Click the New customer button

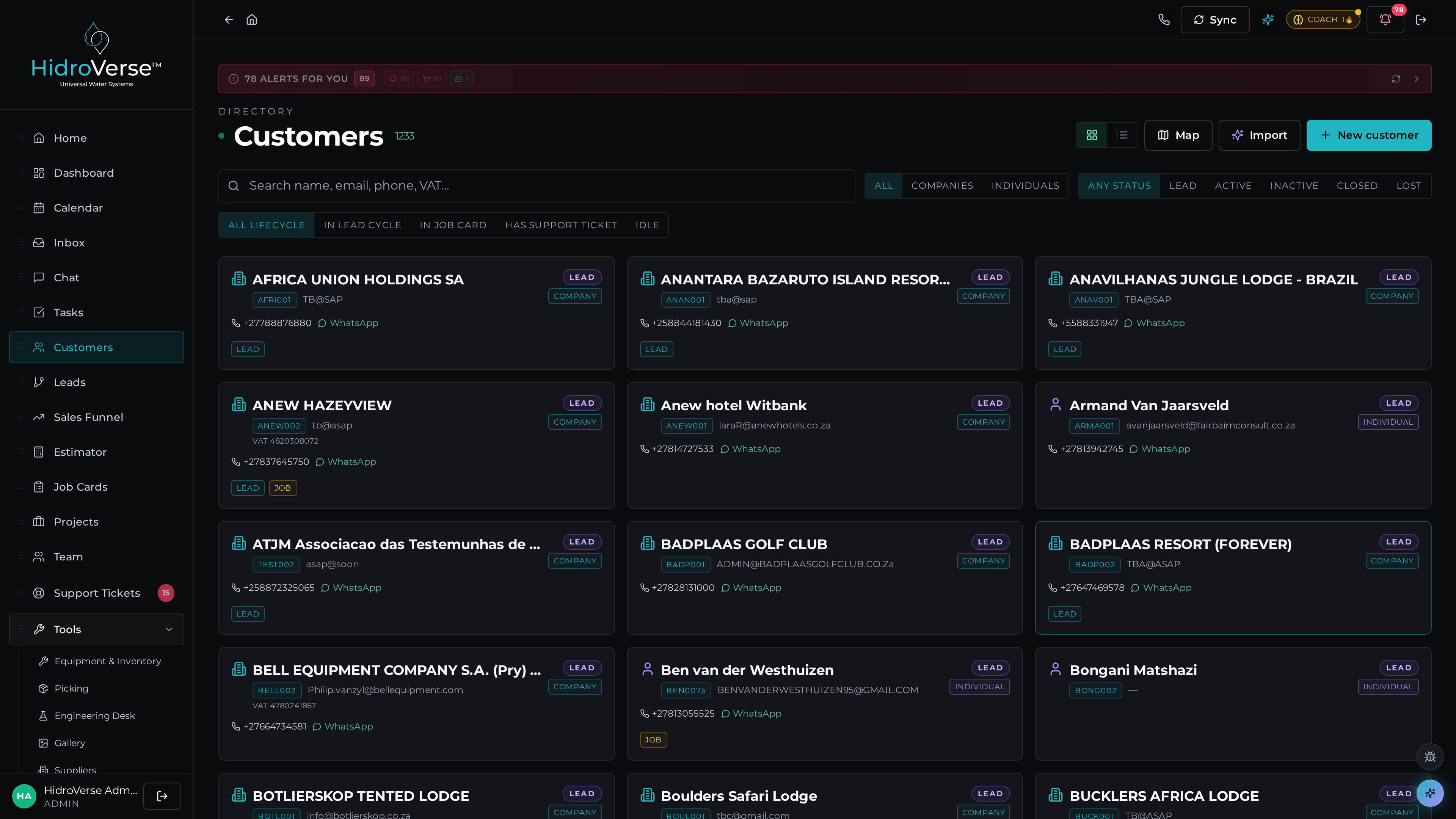coord(1369,135)
